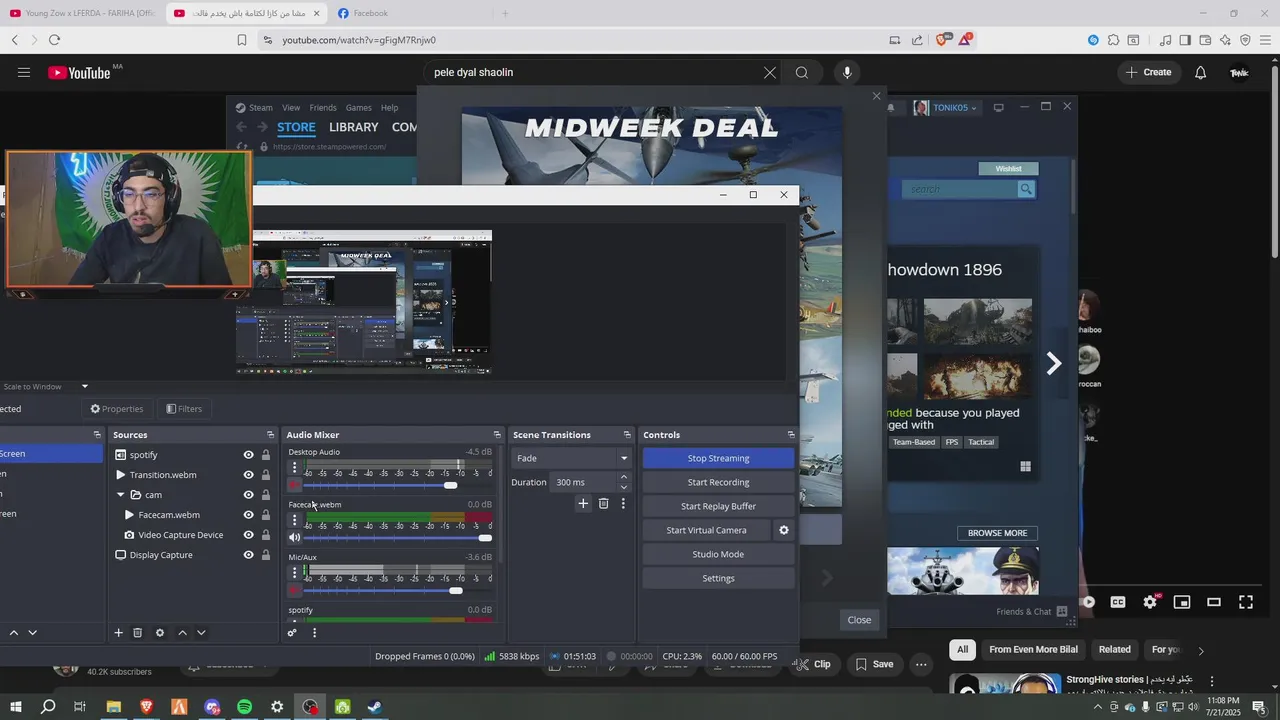Open Audio Mixer bottom three-dot menu
Image resolution: width=1280 pixels, height=720 pixels.
314,633
